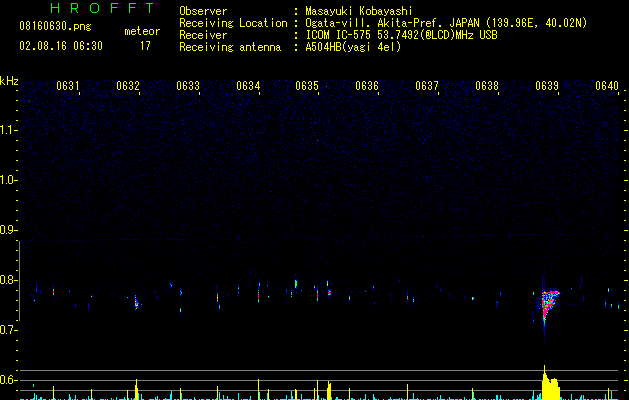Click the antenna text A504HB(yagi 4el)
The image size is (629, 400).
(x=353, y=47)
